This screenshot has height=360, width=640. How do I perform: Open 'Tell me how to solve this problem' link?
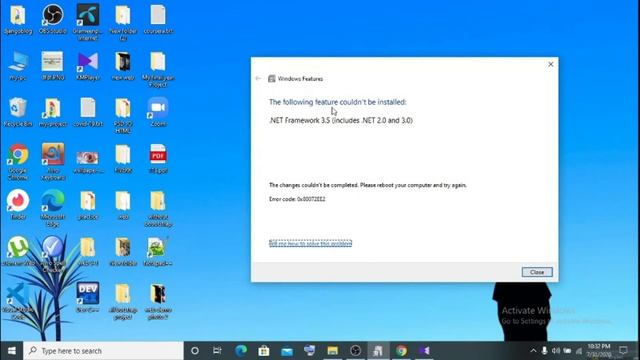310,243
